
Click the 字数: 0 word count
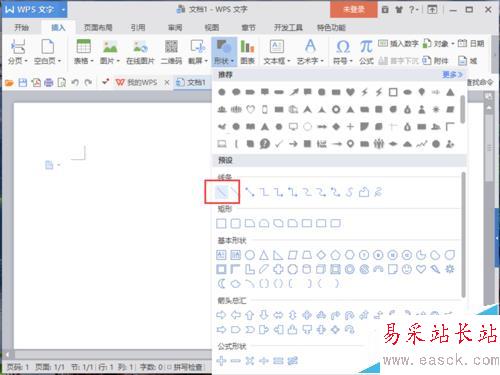151,367
